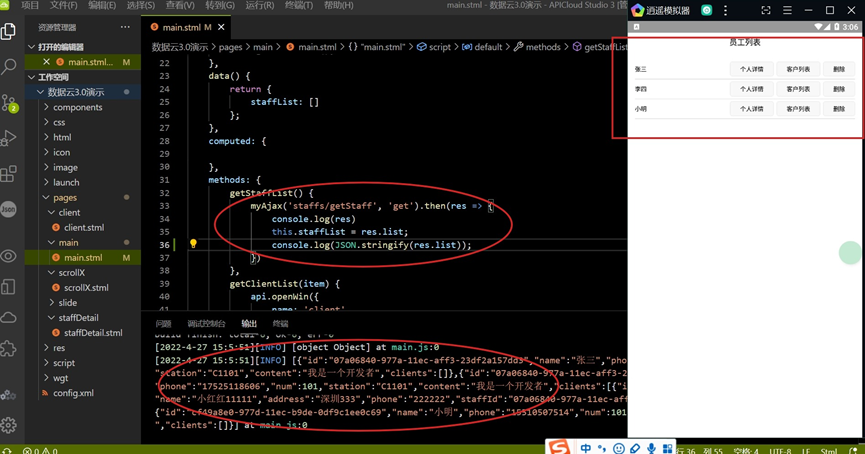The height and width of the screenshot is (454, 865).
Task: Open Source Control icon with badge 2
Action: click(x=9, y=103)
